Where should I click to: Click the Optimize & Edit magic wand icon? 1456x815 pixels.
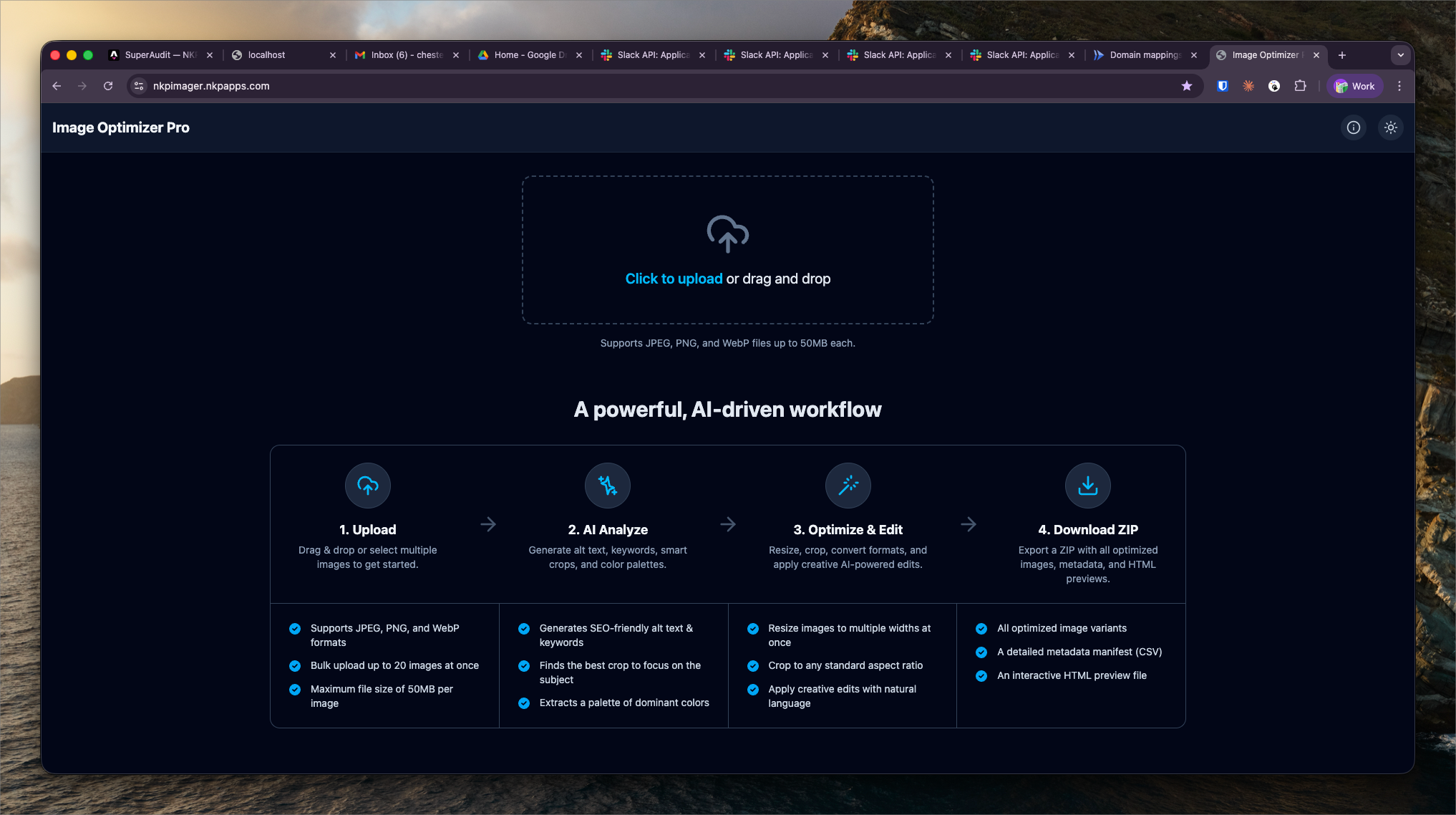(848, 486)
